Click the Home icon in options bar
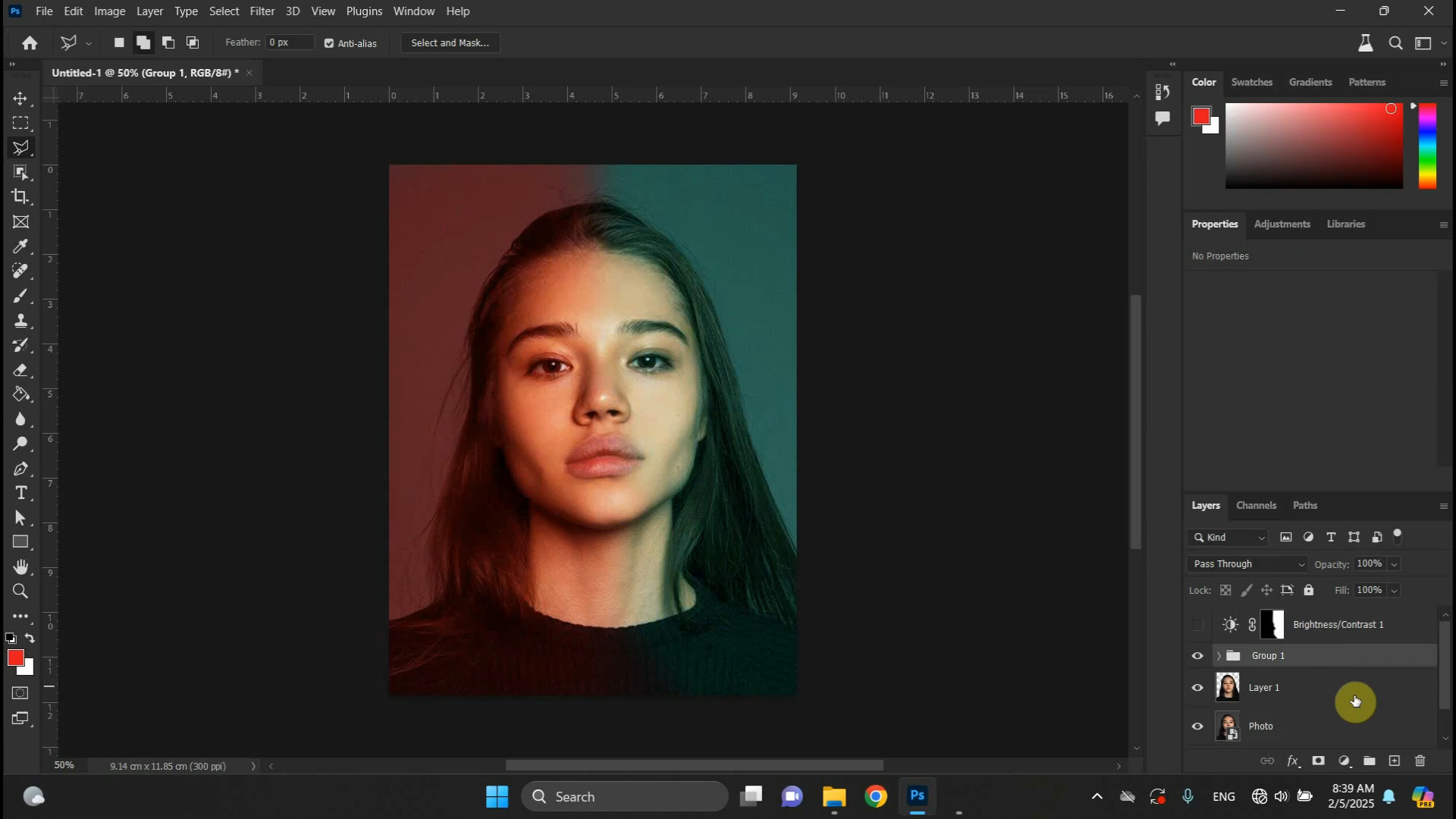1456x819 pixels. click(x=30, y=43)
